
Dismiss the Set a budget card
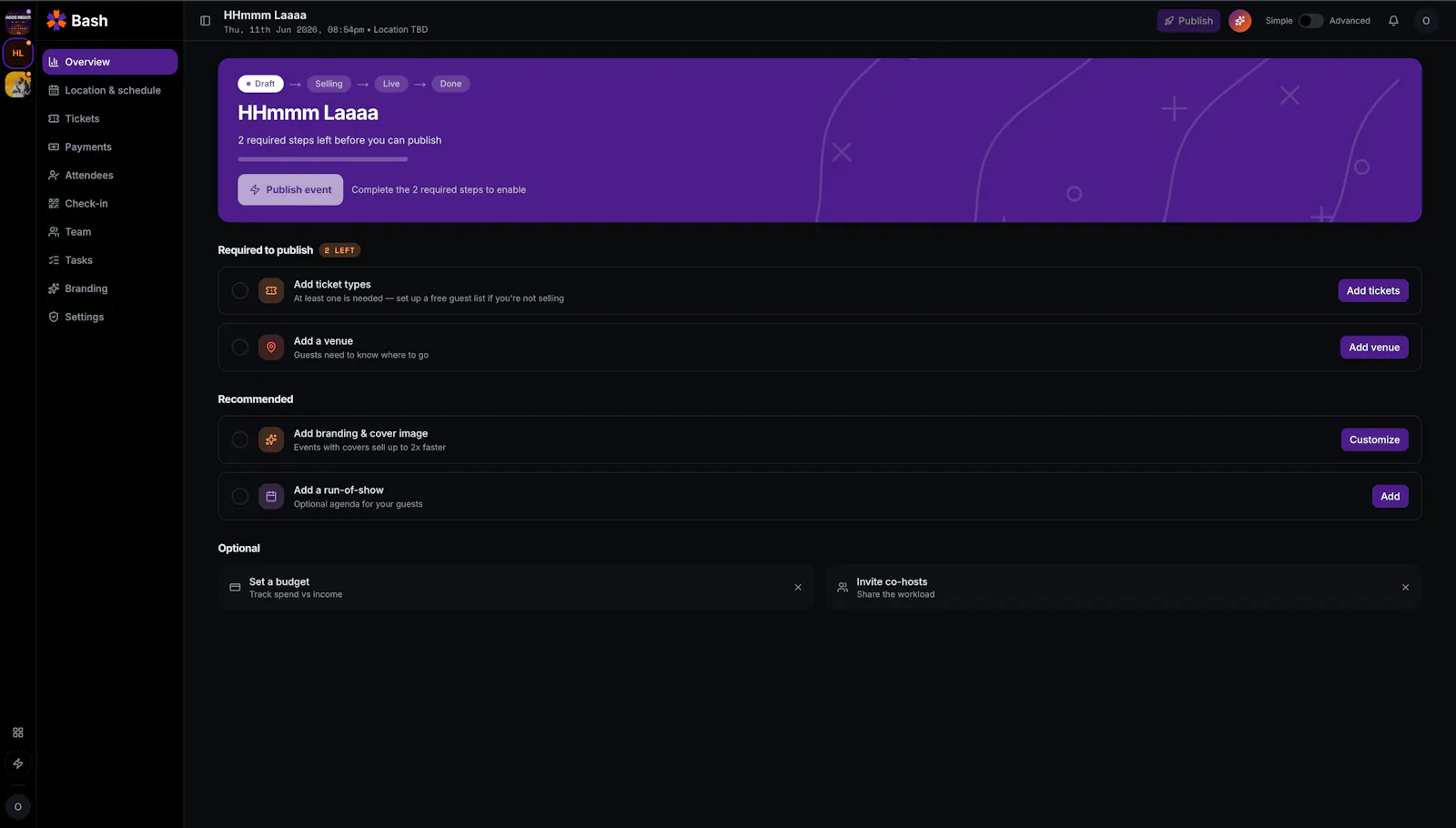pos(798,588)
